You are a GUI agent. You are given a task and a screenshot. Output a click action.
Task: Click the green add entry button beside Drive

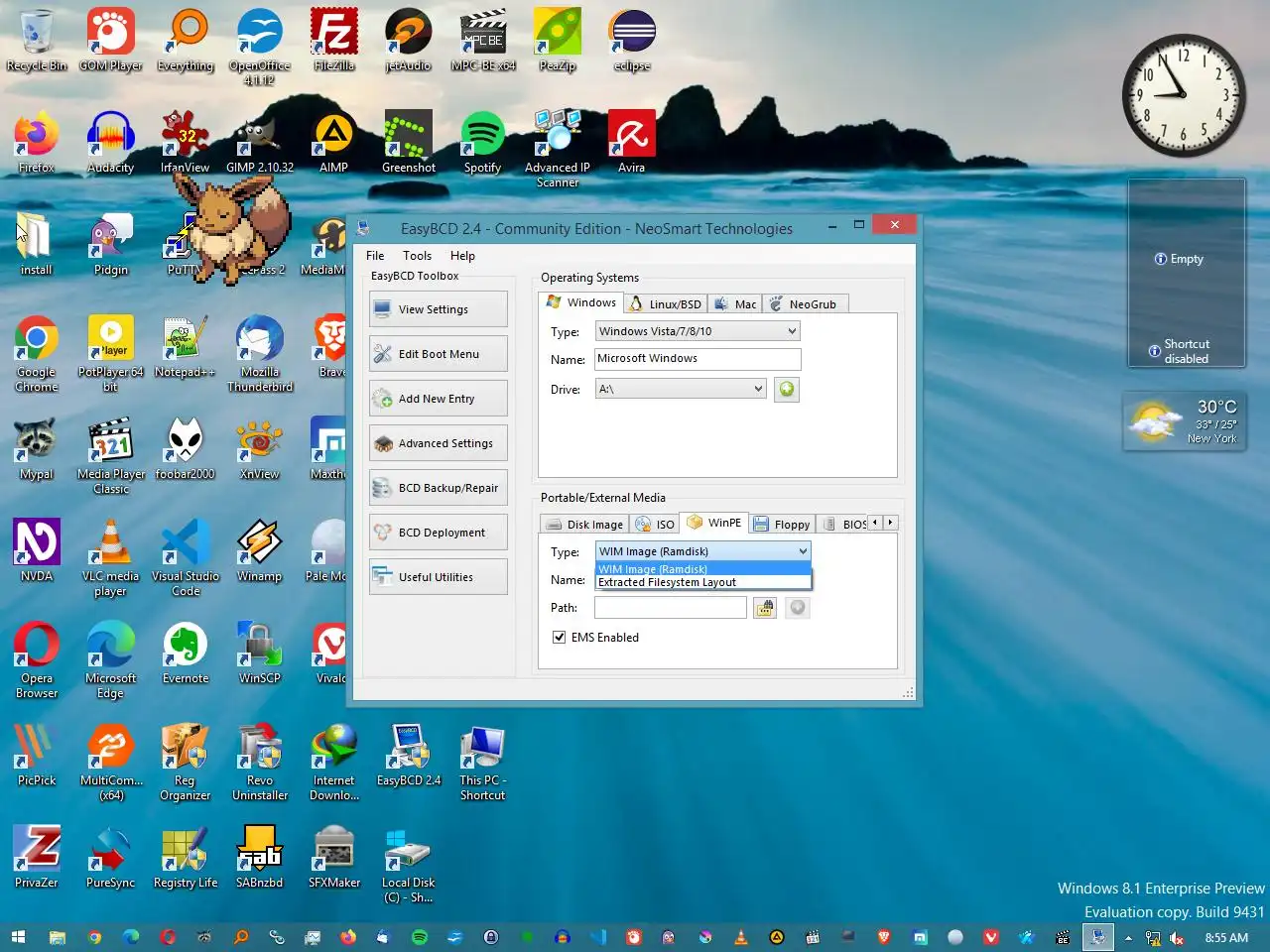[x=787, y=390]
